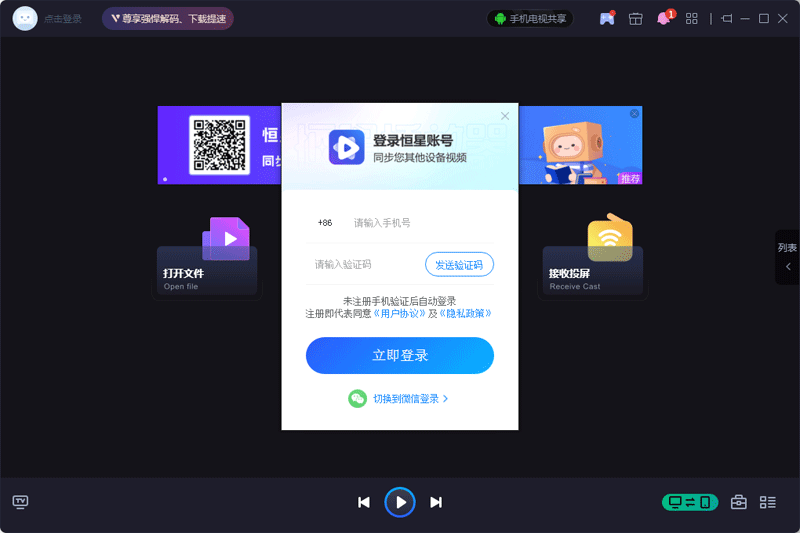Skip to the next track

pos(436,502)
